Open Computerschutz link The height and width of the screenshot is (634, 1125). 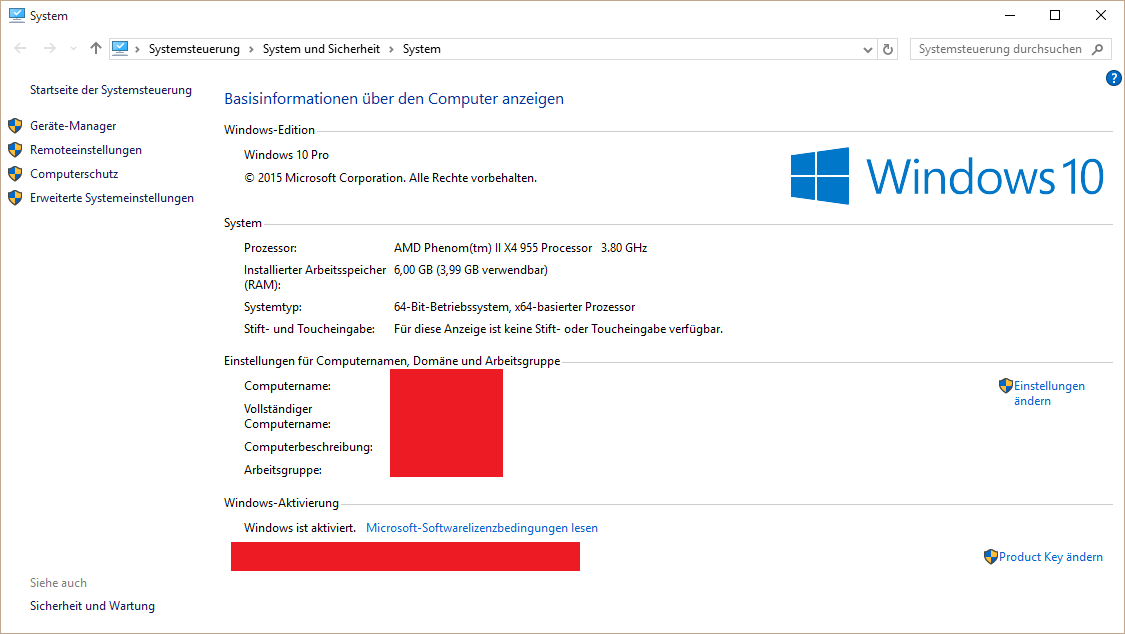[x=74, y=174]
